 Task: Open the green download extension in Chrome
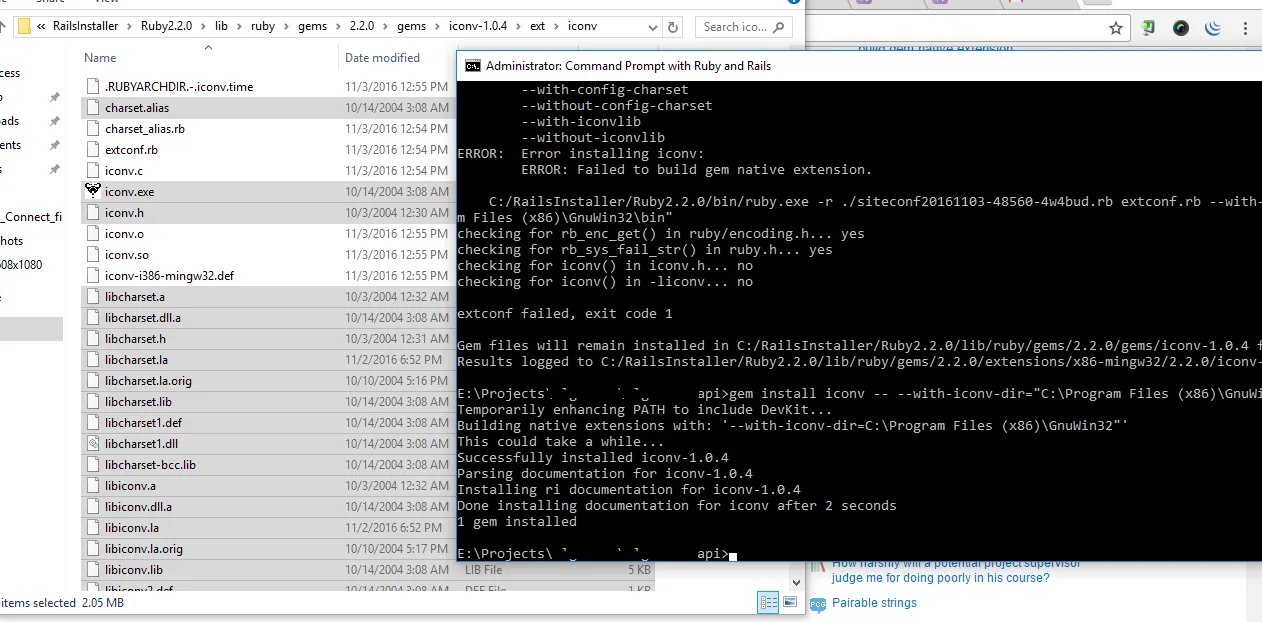point(1150,28)
